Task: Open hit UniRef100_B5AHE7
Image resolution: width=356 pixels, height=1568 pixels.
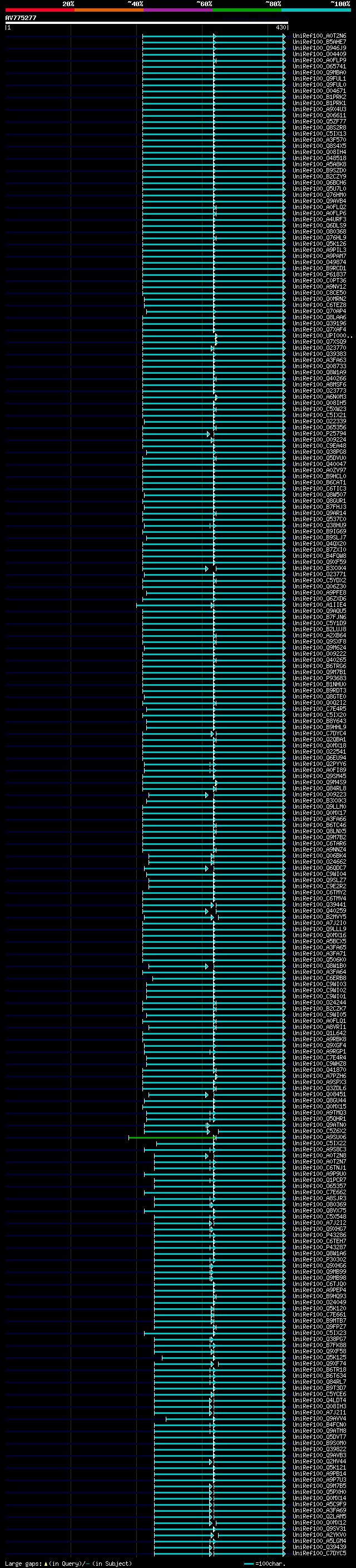Action: [x=319, y=42]
